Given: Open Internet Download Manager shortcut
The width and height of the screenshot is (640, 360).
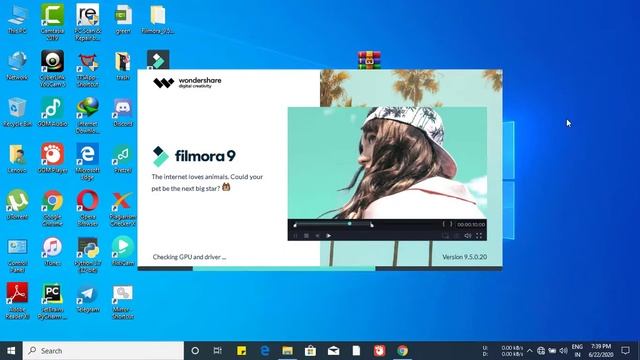Looking at the screenshot, I should [87, 115].
